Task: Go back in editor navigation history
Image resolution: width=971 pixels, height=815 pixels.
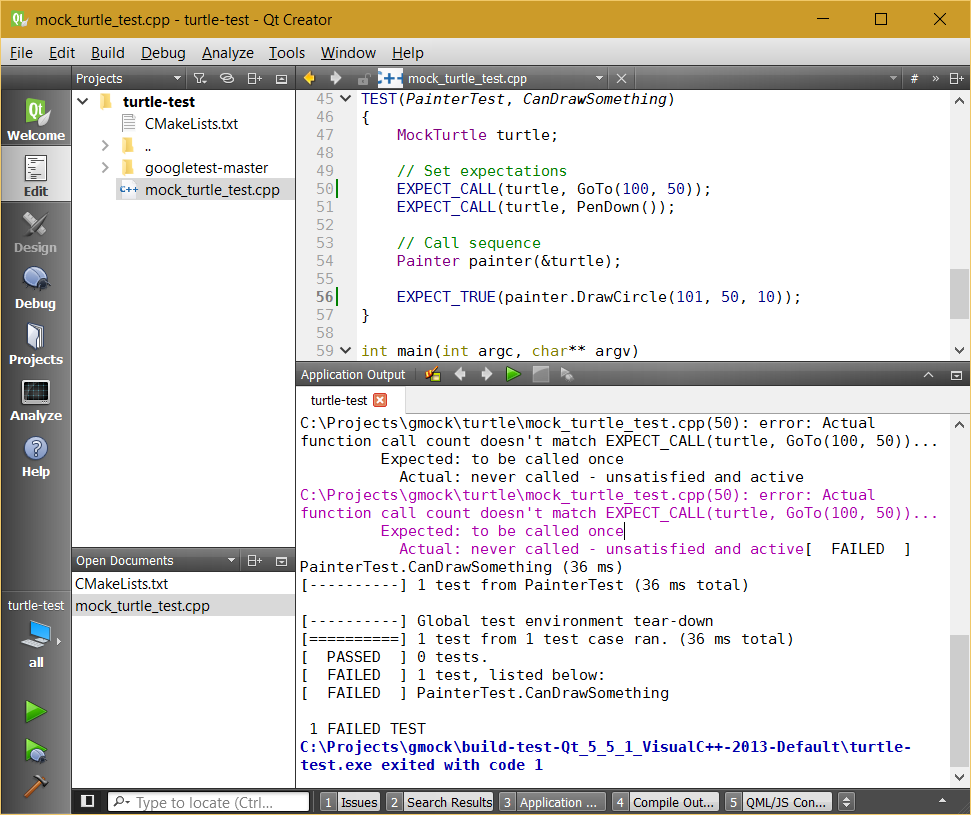Action: (309, 78)
